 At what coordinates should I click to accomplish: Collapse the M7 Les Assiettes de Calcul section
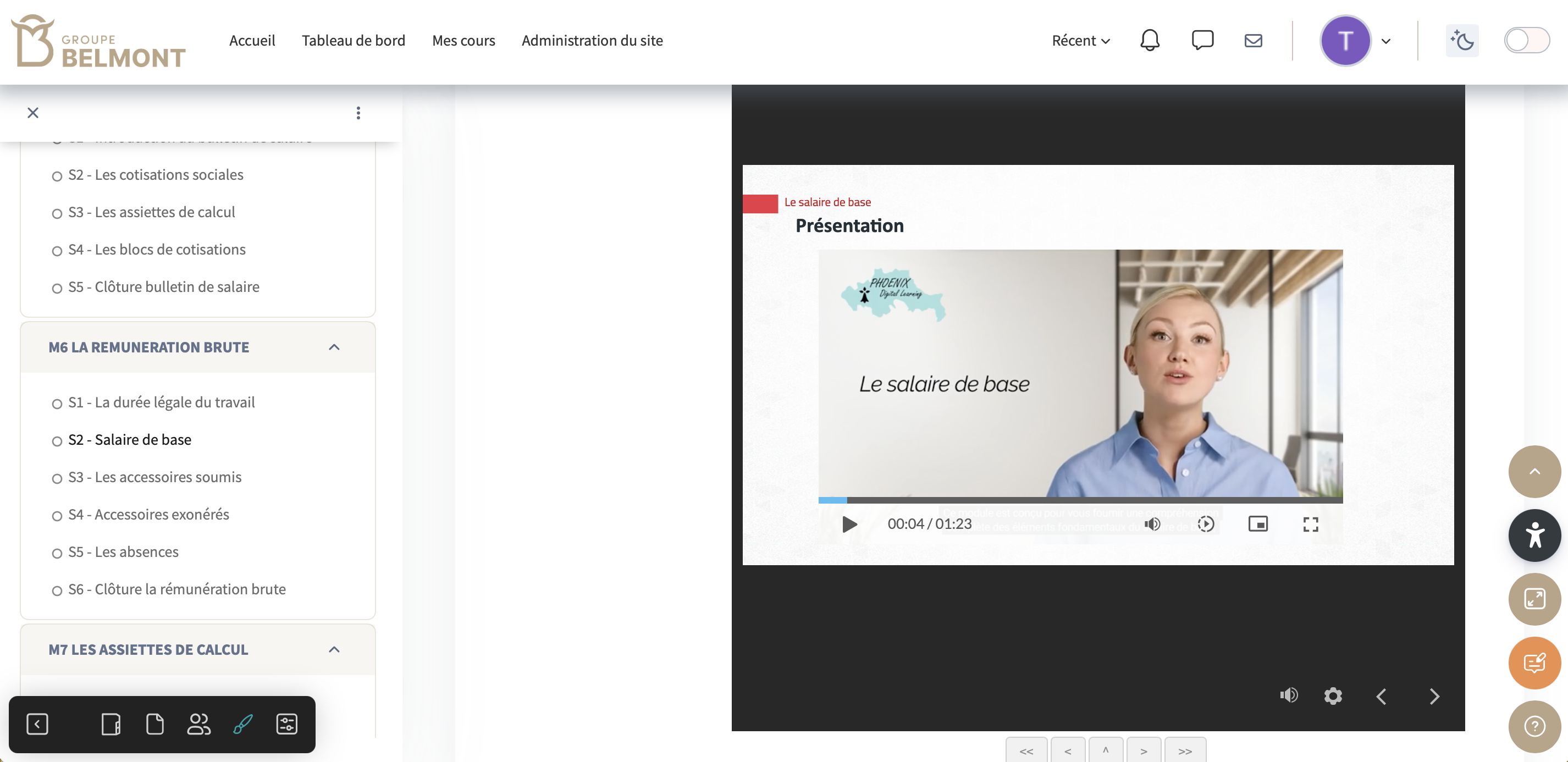coord(334,649)
